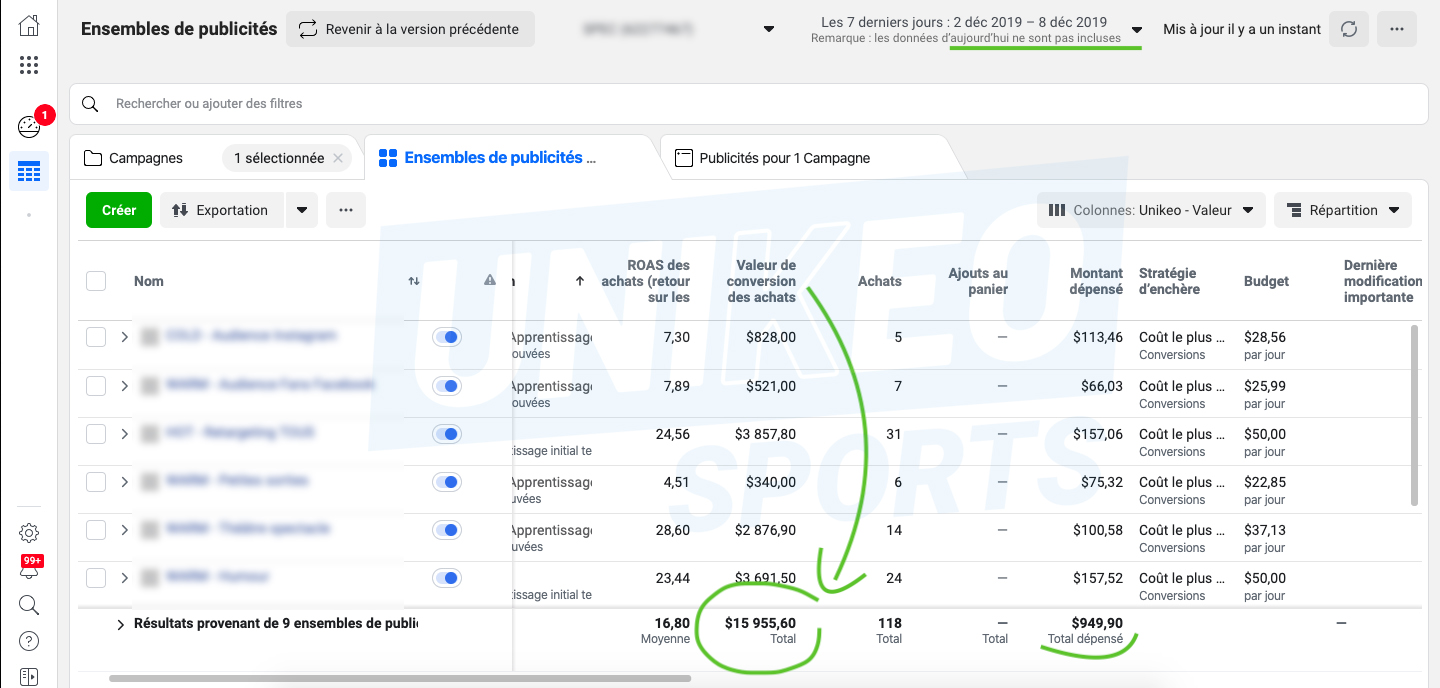1440x688 pixels.
Task: Click the $949,90 total spent value
Action: (1097, 623)
